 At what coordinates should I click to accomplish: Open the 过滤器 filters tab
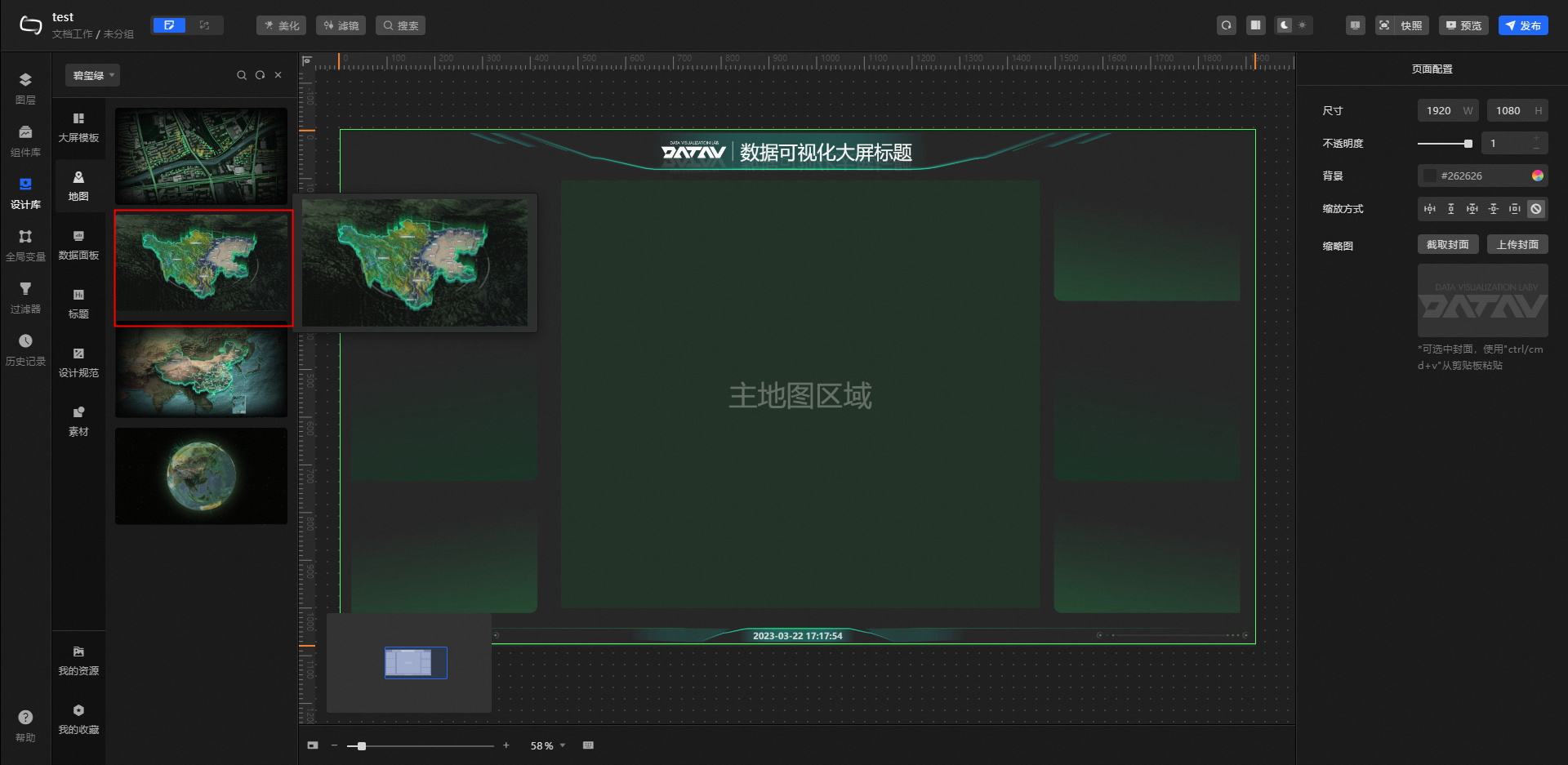pyautogui.click(x=25, y=297)
